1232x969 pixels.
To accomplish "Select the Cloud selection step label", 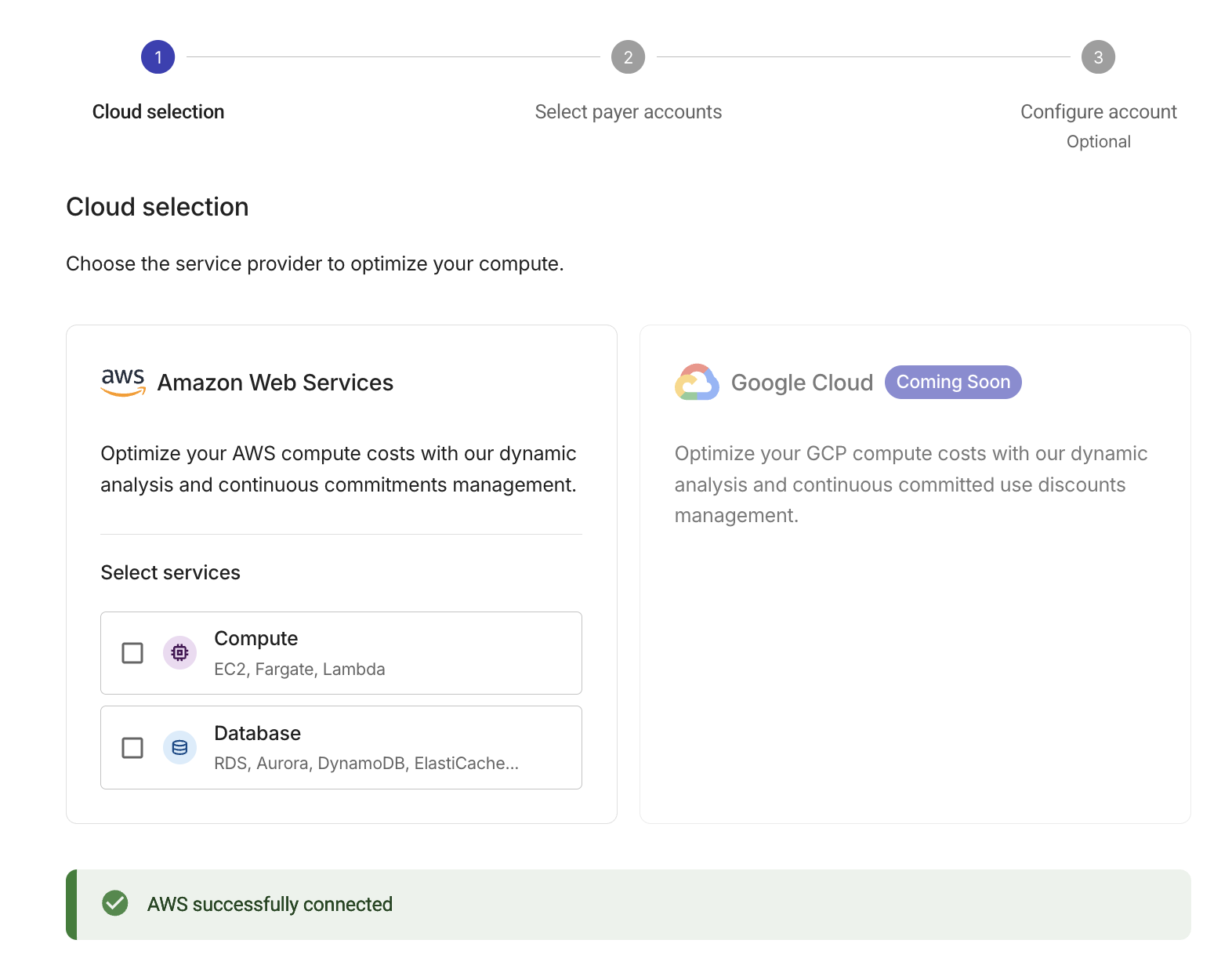I will pos(158,112).
